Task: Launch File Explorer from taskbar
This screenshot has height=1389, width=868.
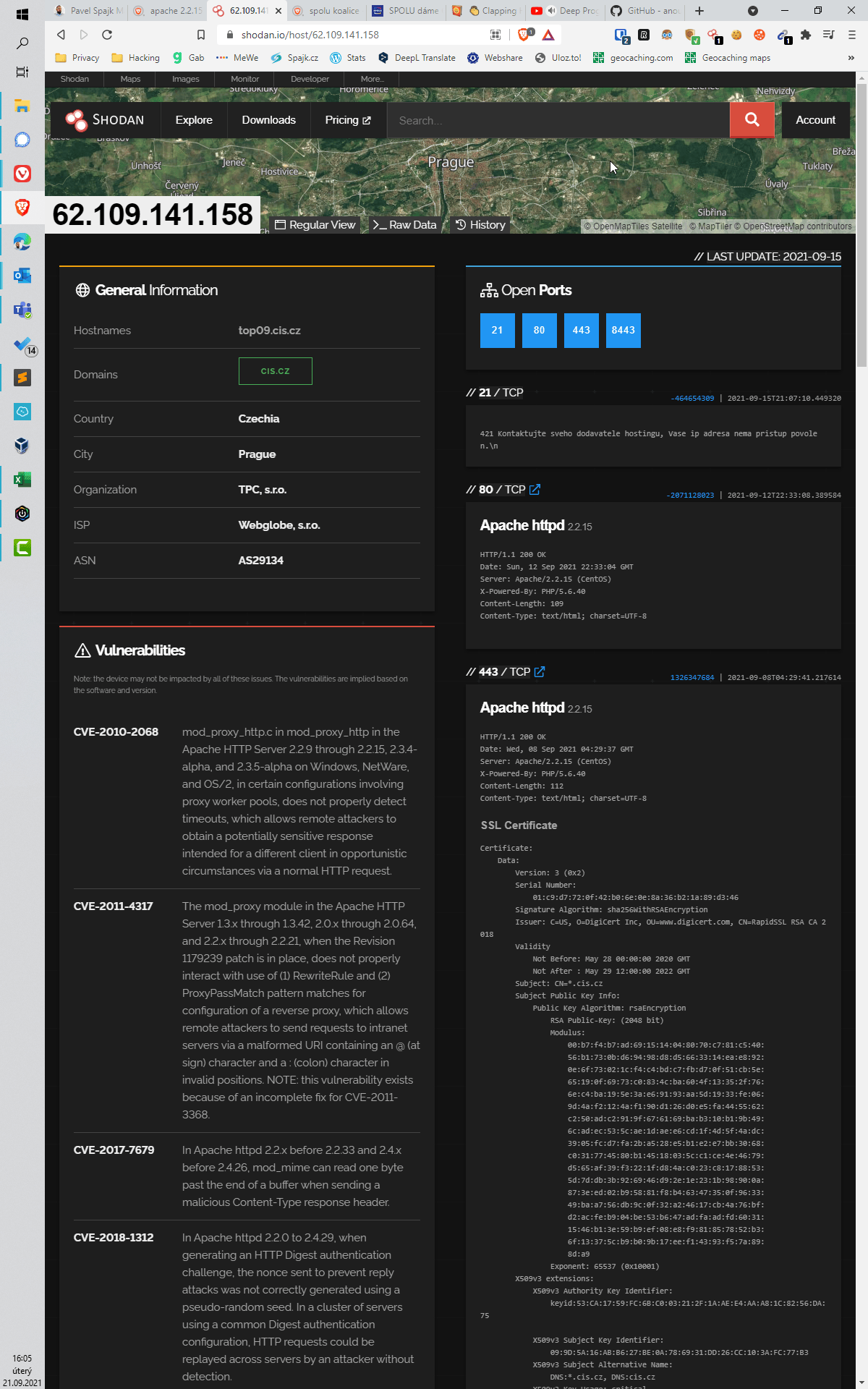Action: [22, 106]
